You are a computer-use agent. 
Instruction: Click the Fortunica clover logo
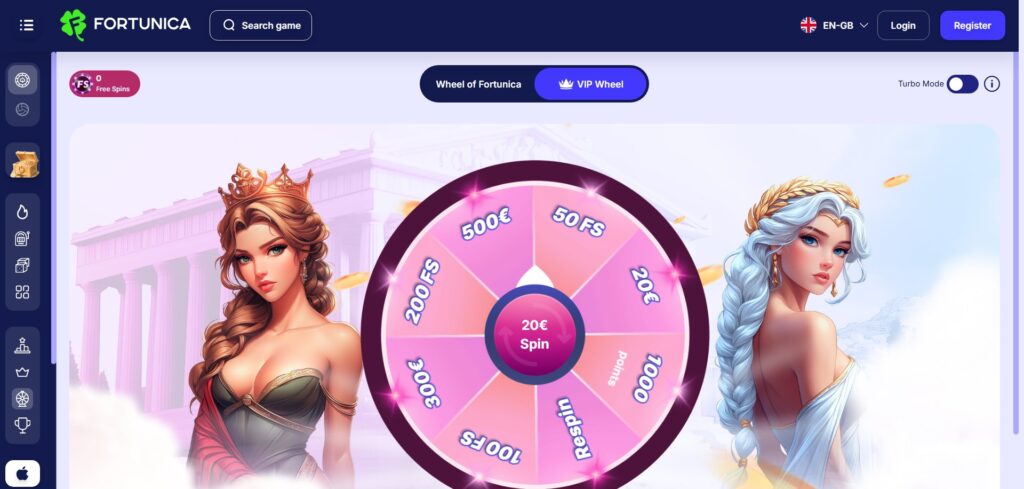[73, 25]
